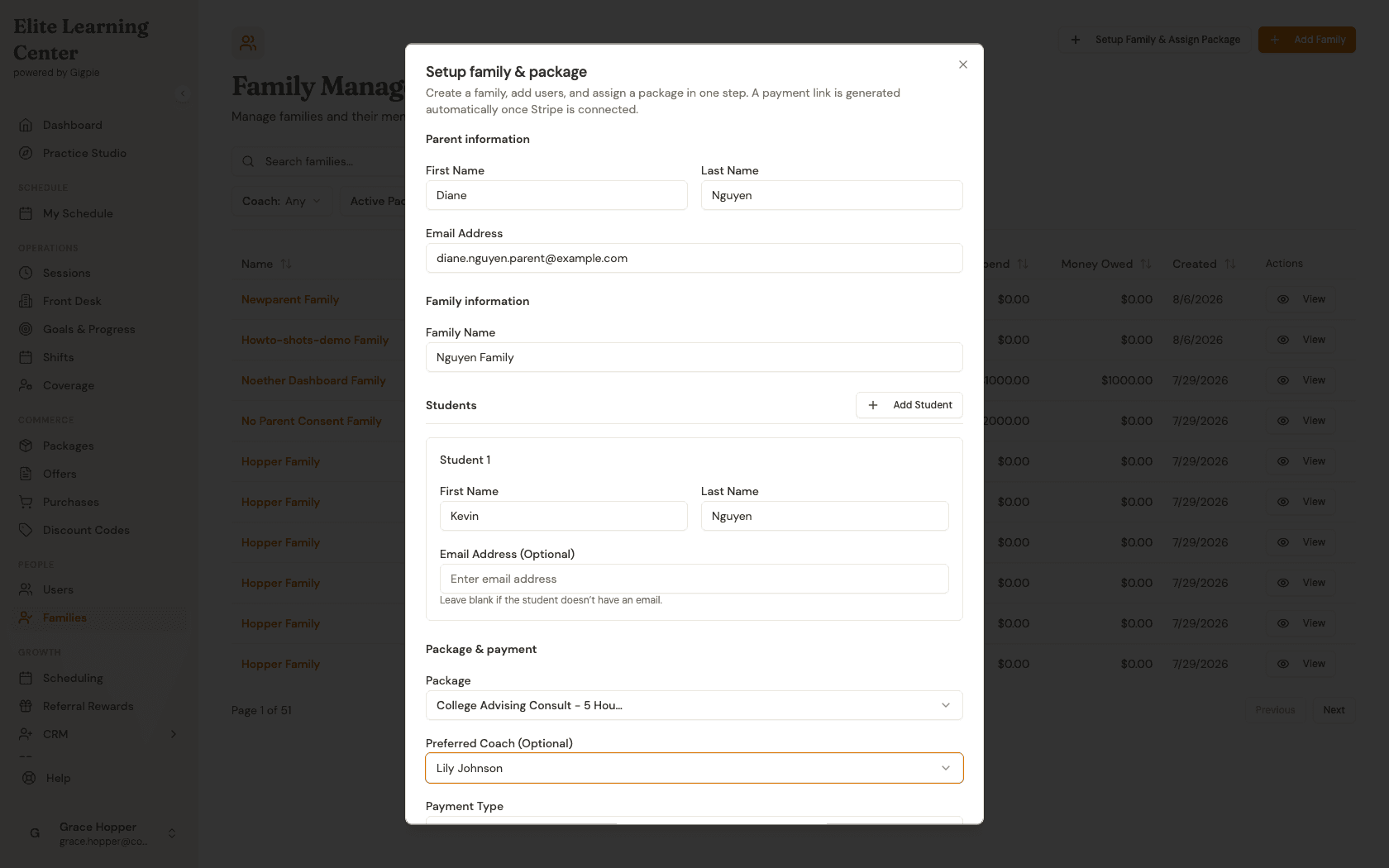Open the Dashboard icon in sidebar
This screenshot has width=1389, height=868.
26,125
